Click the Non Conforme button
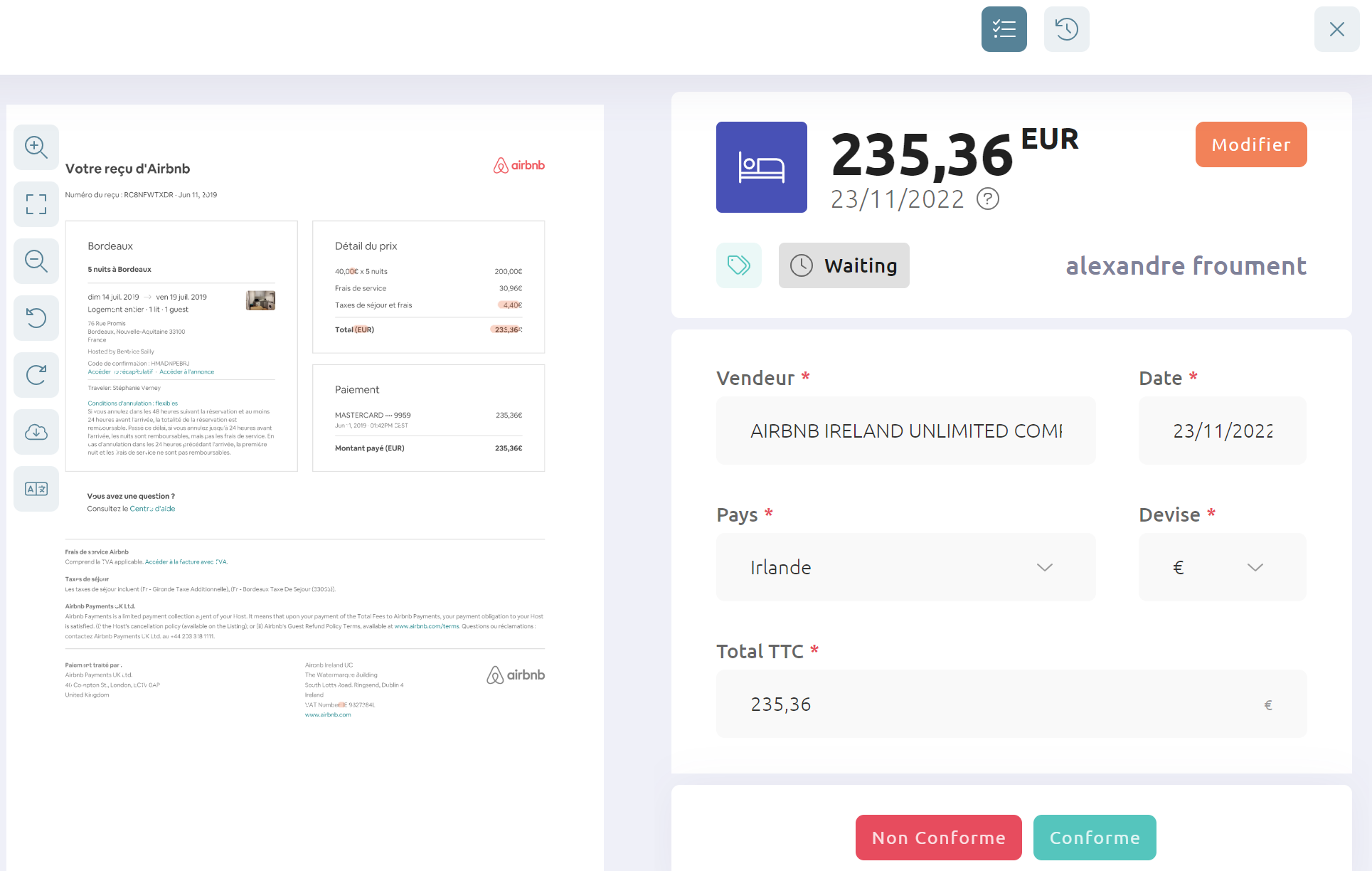This screenshot has width=1372, height=871. pyautogui.click(x=939, y=838)
